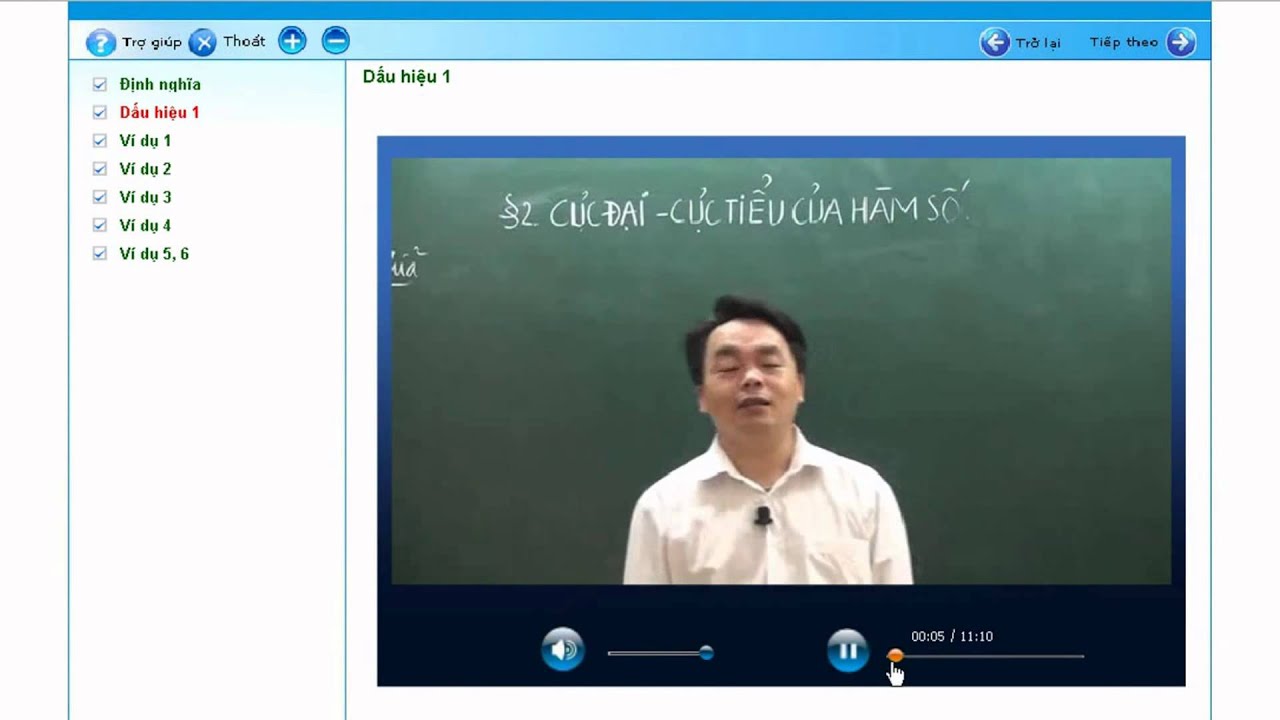
Task: Mute the video with the speaker icon
Action: pos(563,650)
